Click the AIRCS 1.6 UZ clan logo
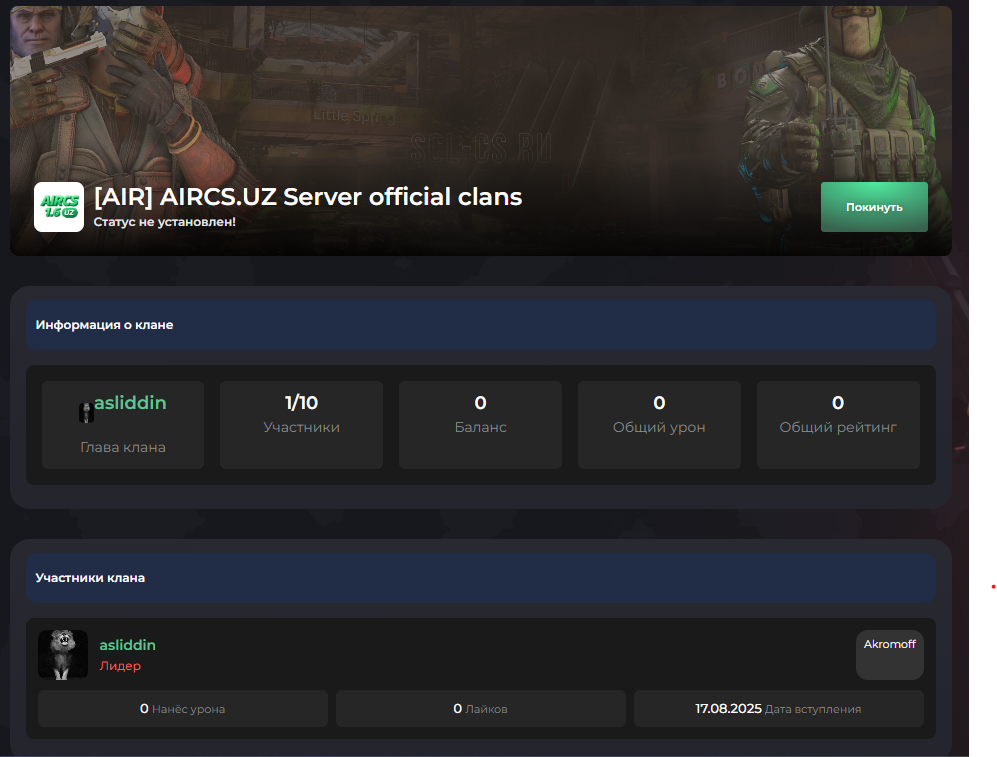The height and width of the screenshot is (757, 997). pos(58,207)
